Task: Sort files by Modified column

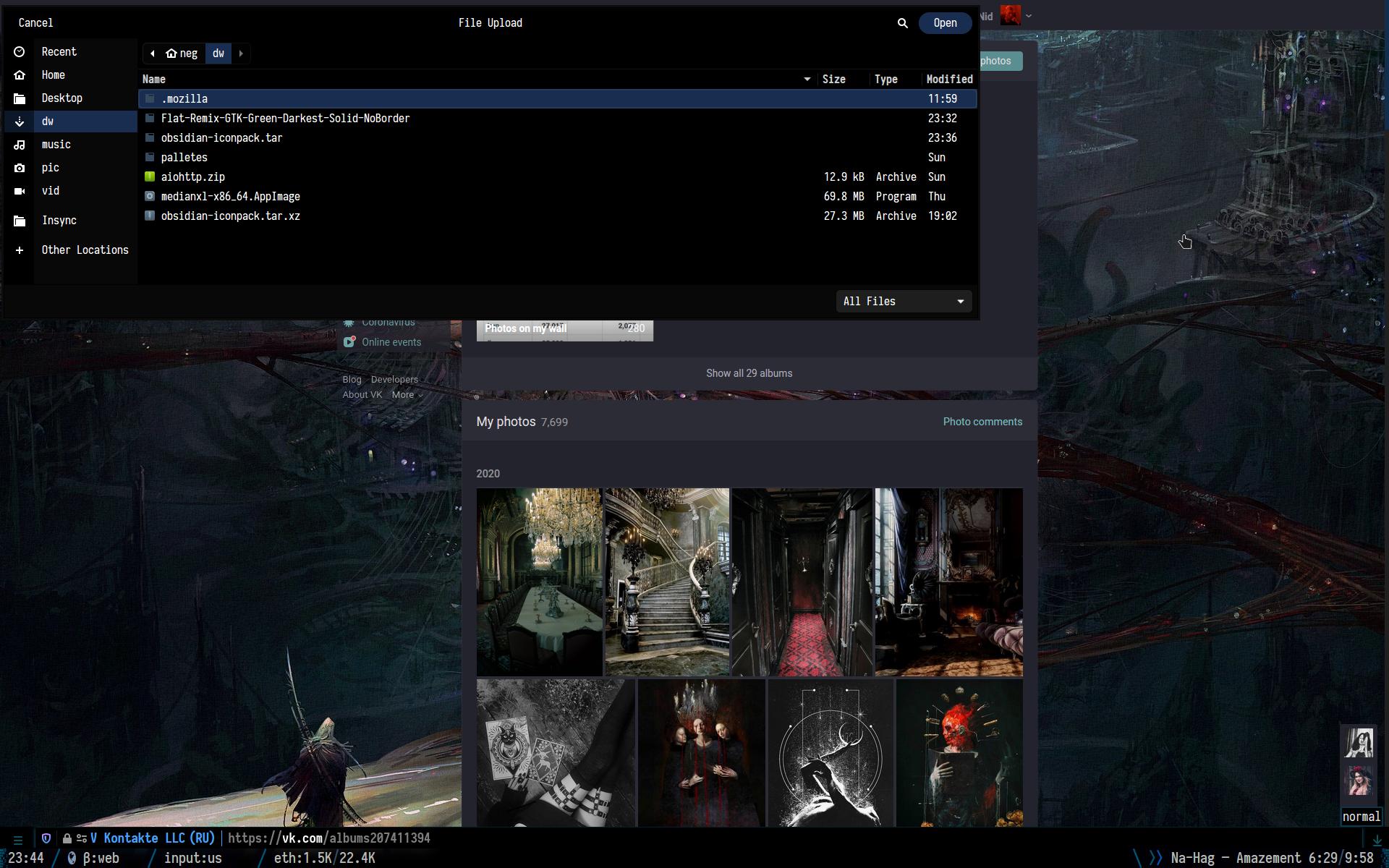Action: pyautogui.click(x=949, y=80)
